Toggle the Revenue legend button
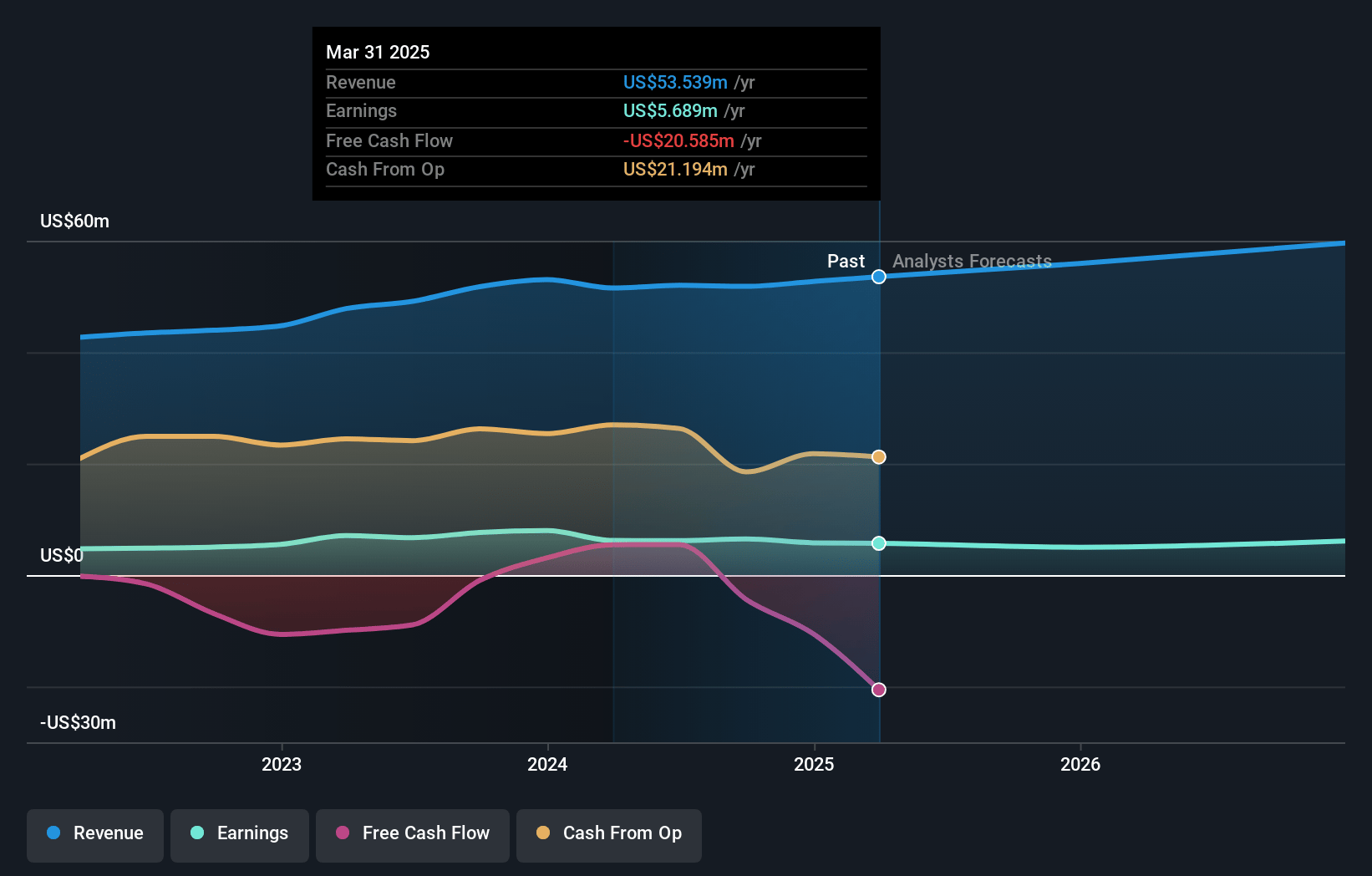This screenshot has width=1372, height=876. (x=95, y=835)
